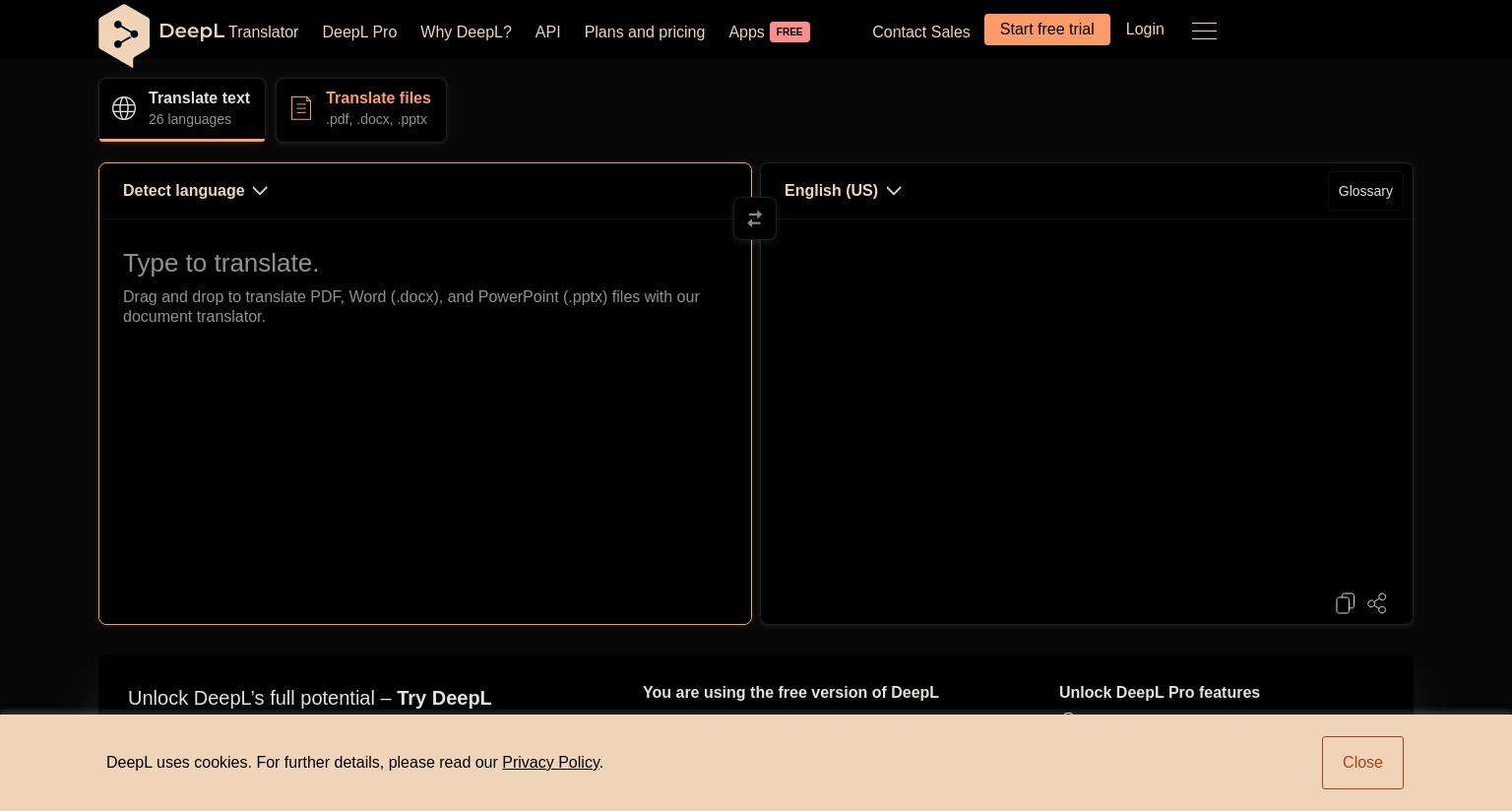Click 'Unlock DeepL Pro features' heading

[1159, 693]
